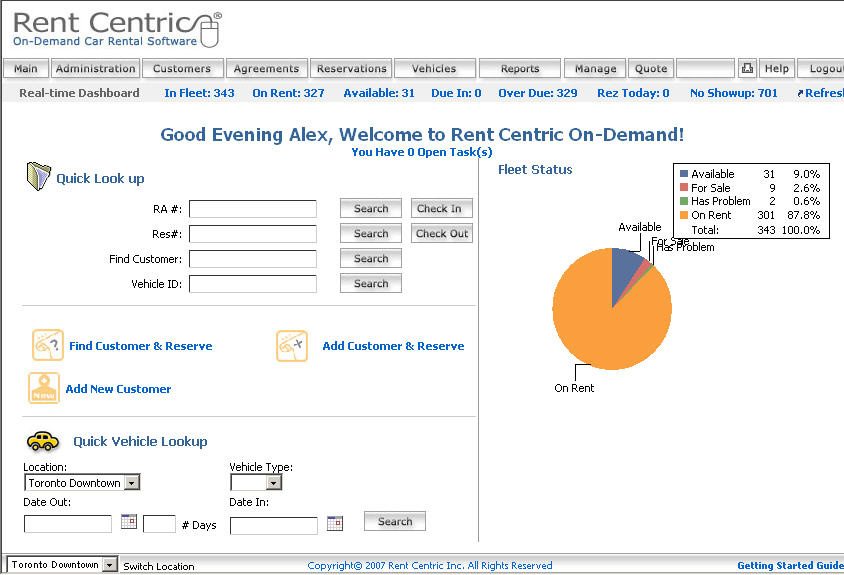Open the Reports menu
Screen dimensions: 844x575
pos(520,68)
